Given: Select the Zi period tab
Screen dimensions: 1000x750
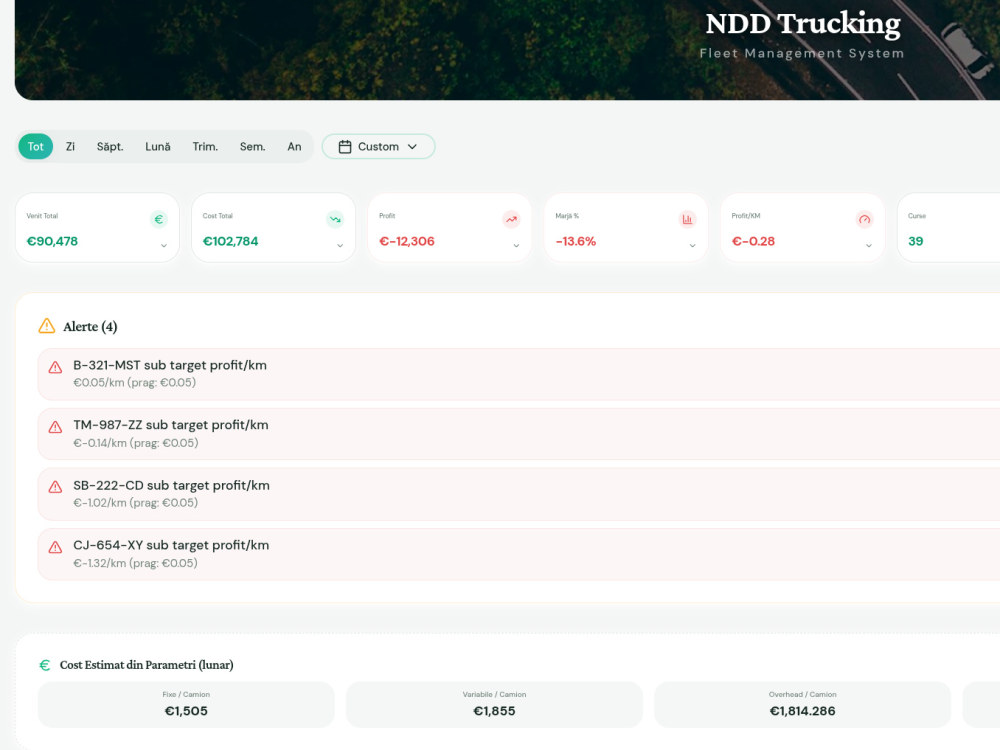Looking at the screenshot, I should pos(70,147).
